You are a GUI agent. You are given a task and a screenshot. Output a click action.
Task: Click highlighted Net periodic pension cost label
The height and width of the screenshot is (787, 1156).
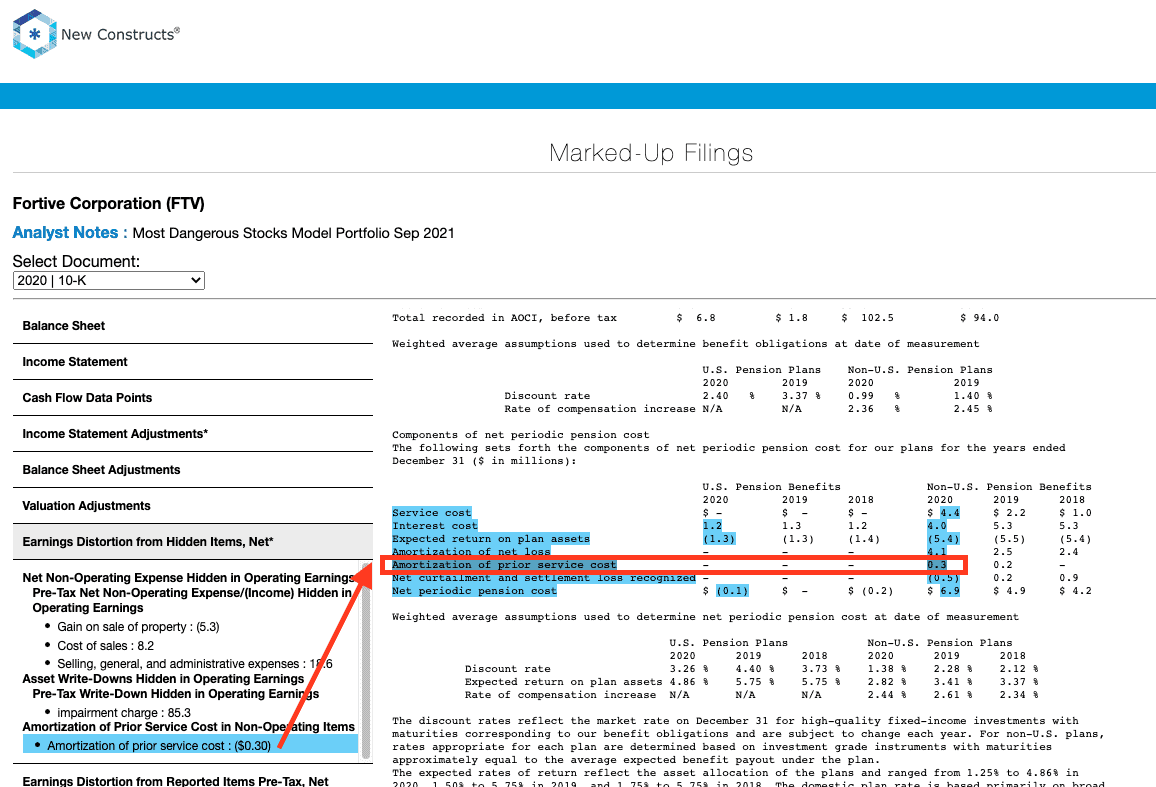click(x=474, y=591)
